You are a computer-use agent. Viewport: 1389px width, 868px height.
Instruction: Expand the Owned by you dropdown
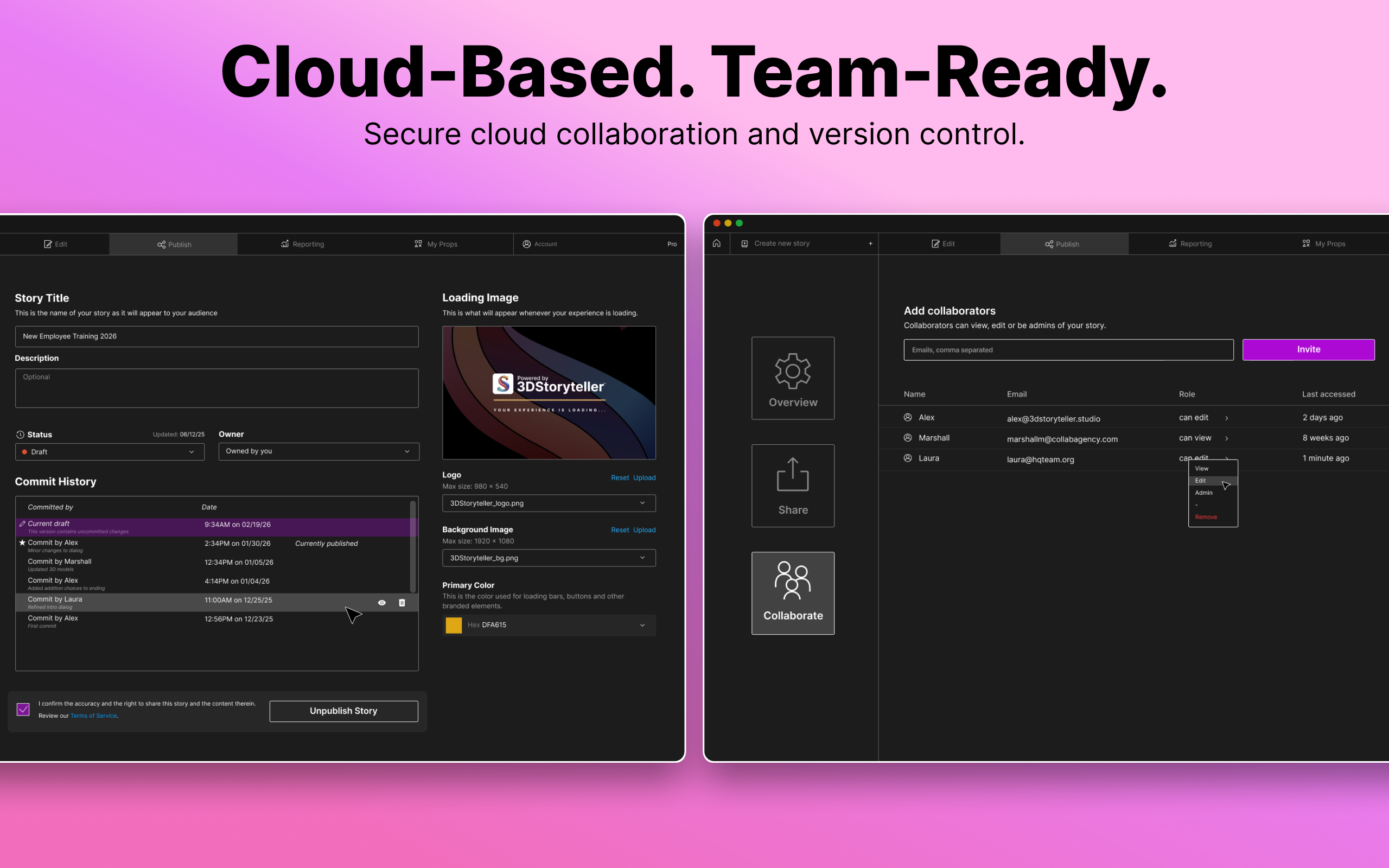pos(318,451)
